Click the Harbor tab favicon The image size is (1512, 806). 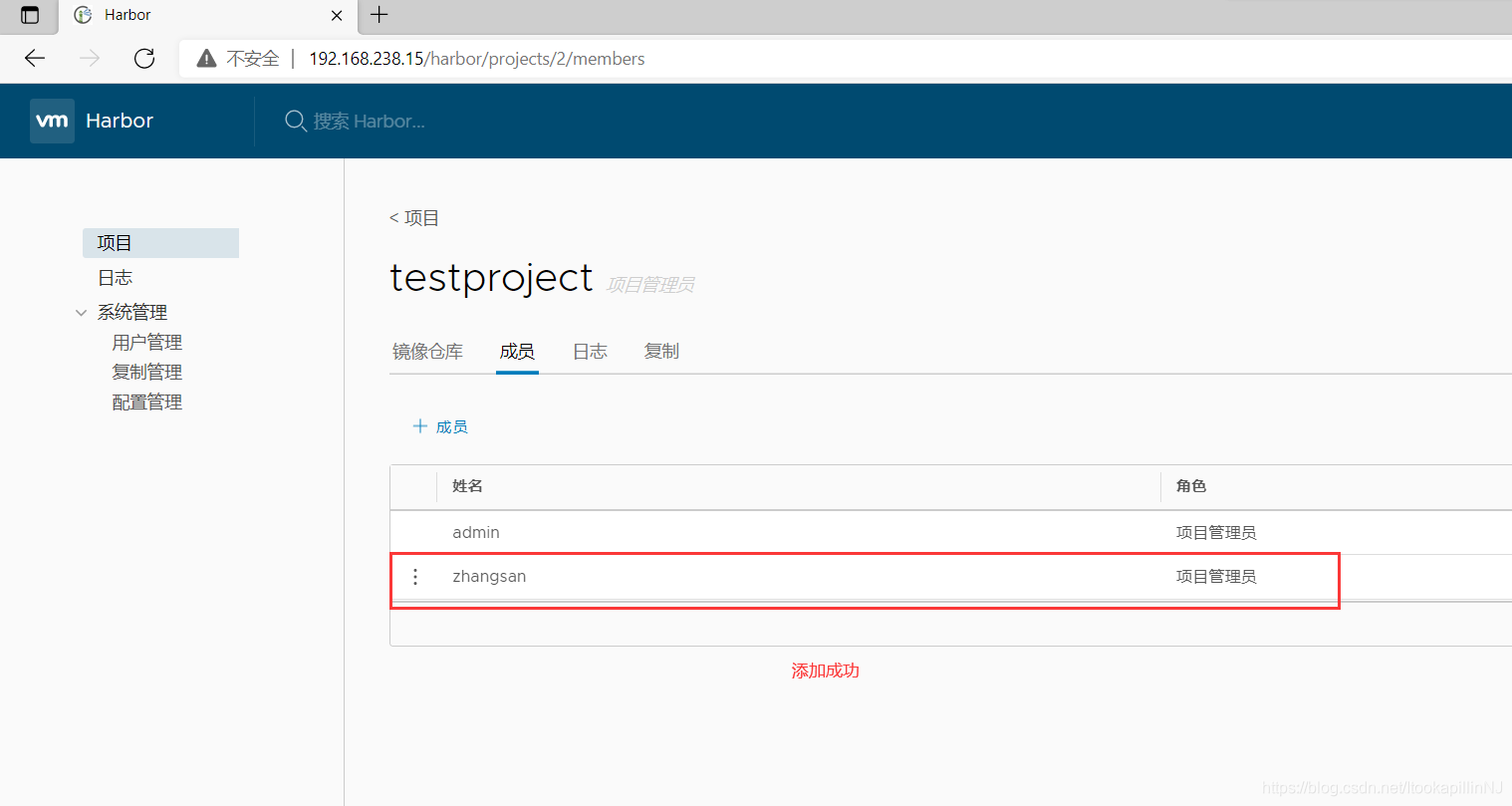[x=84, y=15]
